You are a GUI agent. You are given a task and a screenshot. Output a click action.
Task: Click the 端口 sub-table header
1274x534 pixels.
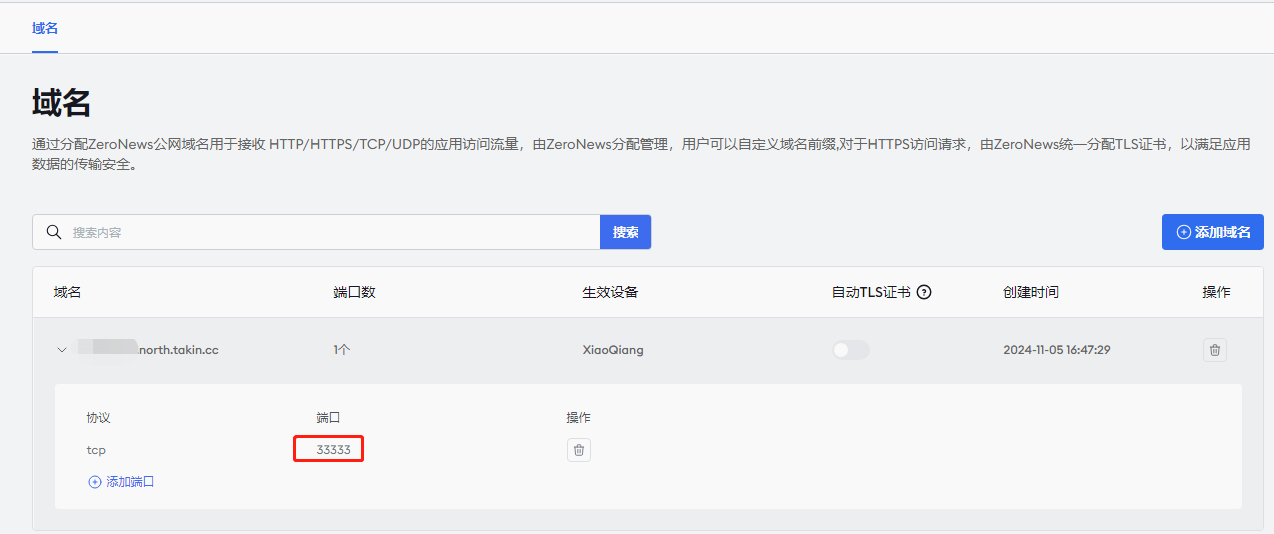(328, 418)
